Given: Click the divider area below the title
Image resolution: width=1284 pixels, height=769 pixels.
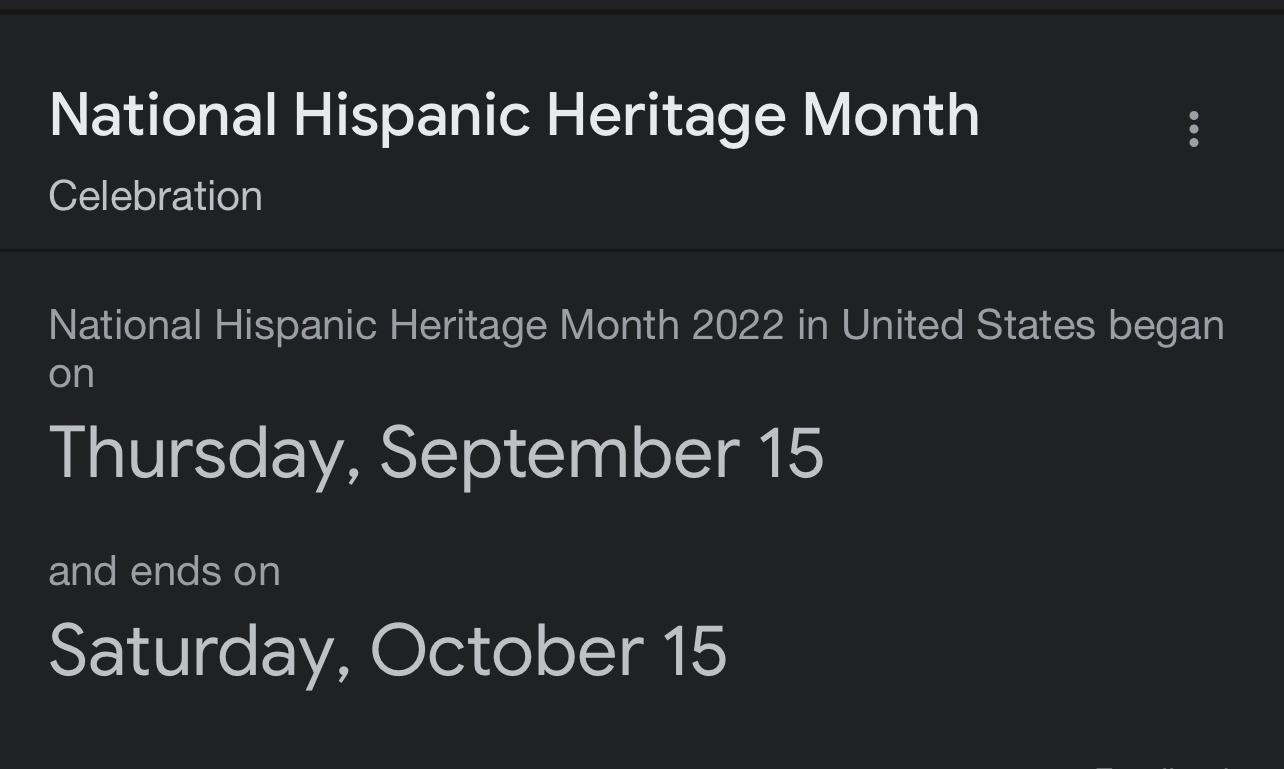Looking at the screenshot, I should tap(640, 248).
